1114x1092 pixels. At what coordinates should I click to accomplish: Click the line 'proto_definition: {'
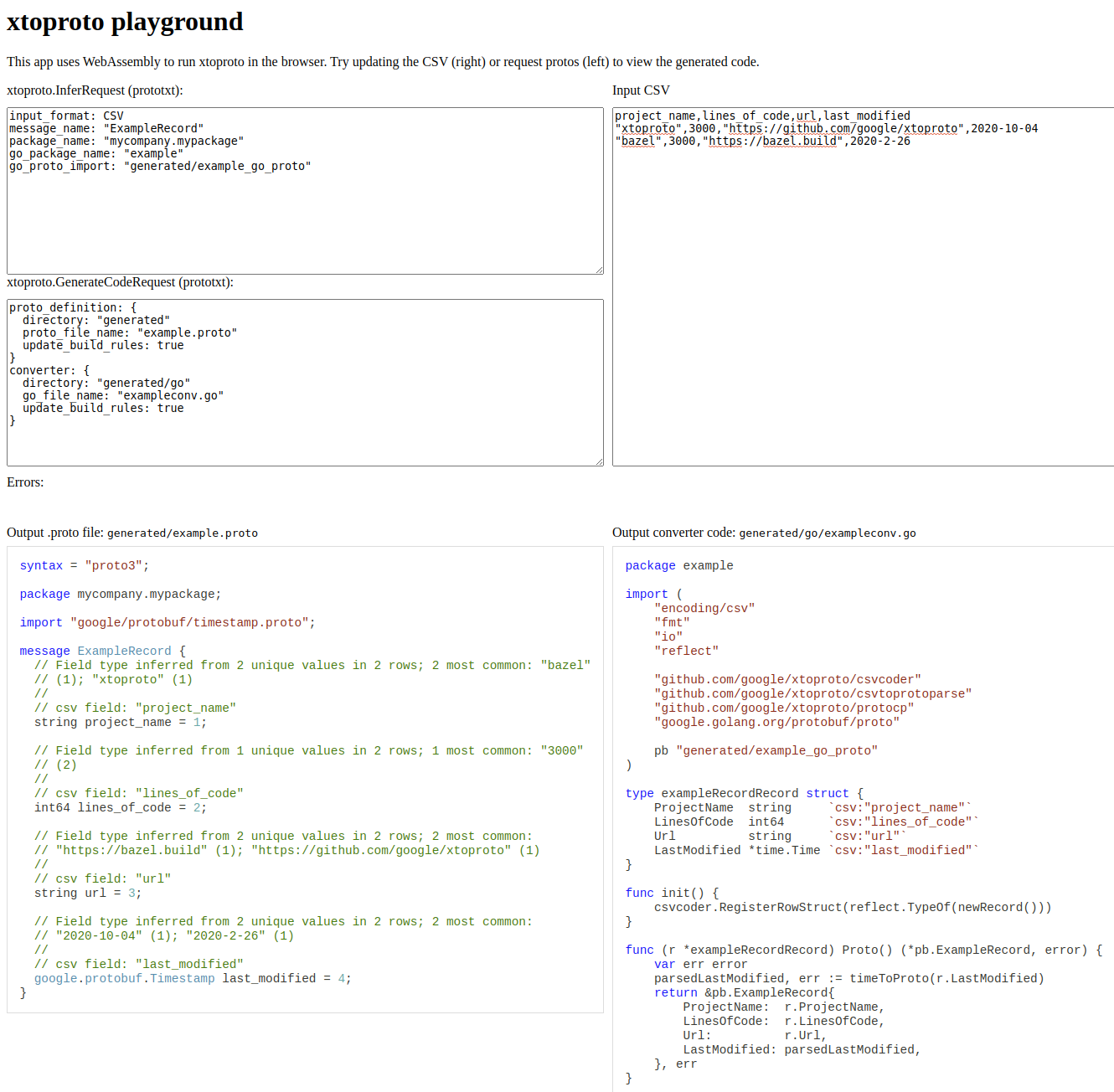click(73, 307)
